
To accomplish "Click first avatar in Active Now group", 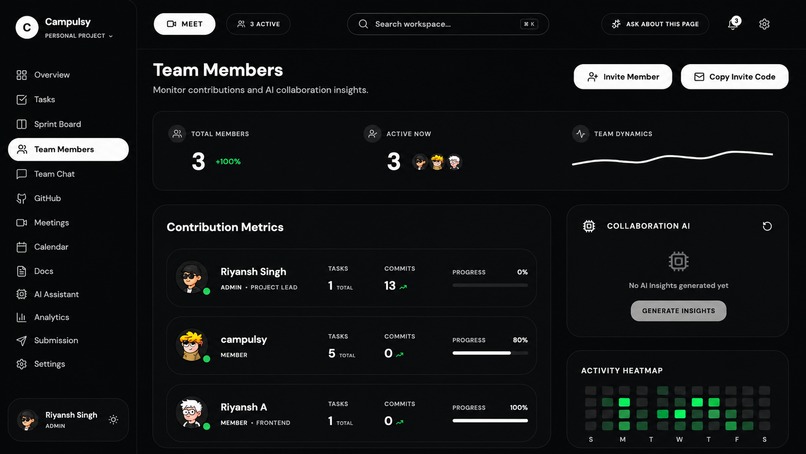I will [420, 162].
